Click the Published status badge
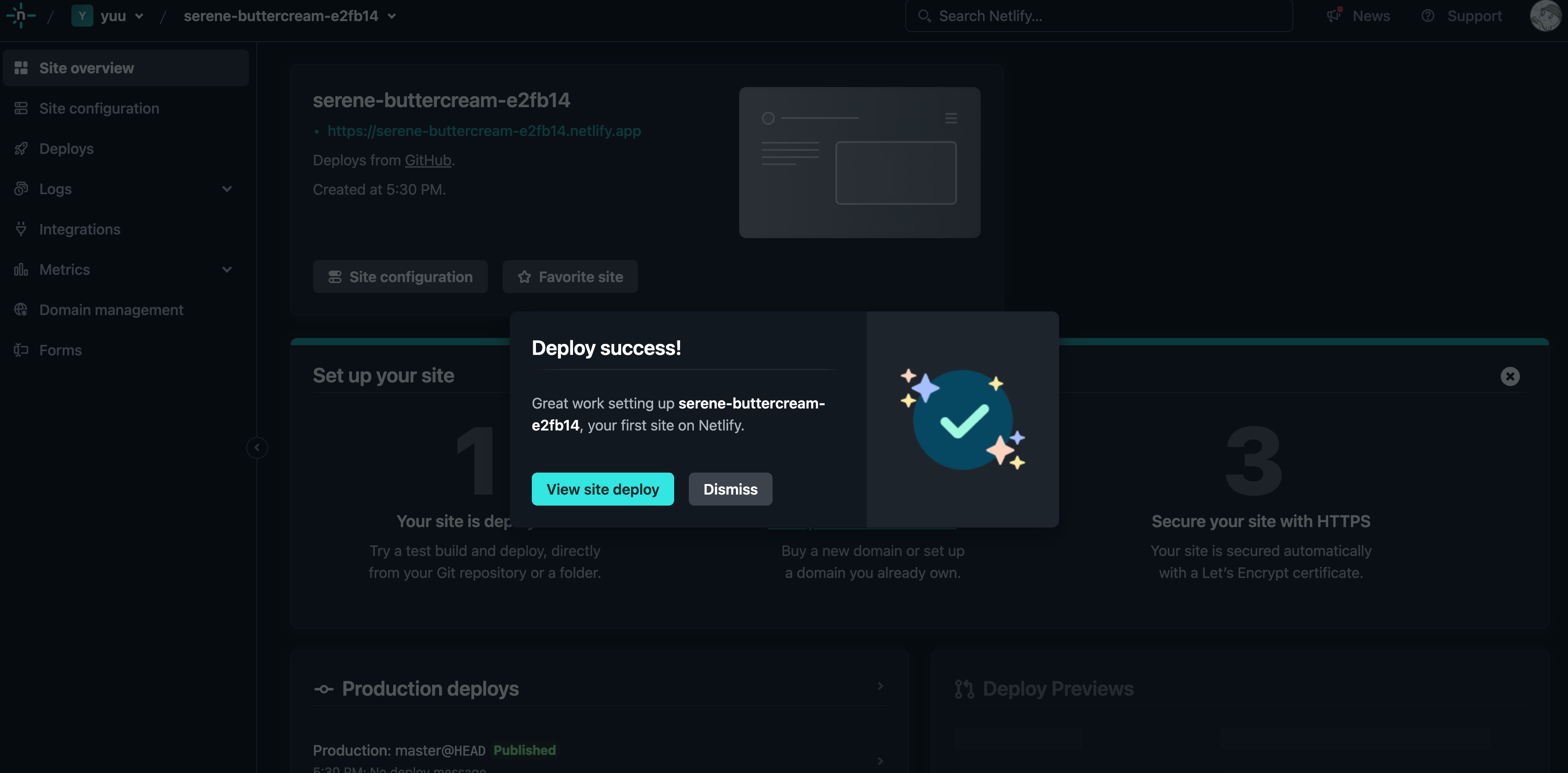 [524, 750]
